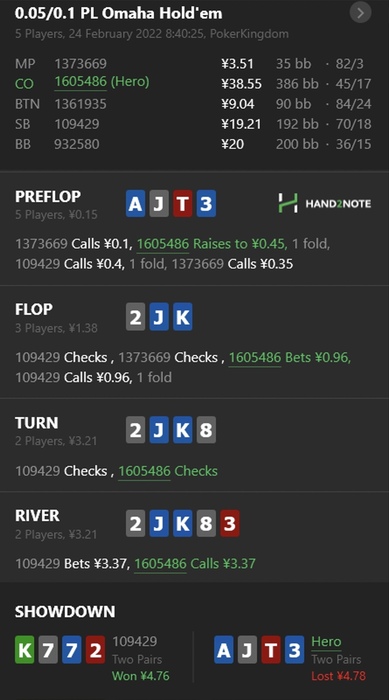Click the underlined Hero label at showdown
Image resolution: width=389 pixels, height=700 pixels.
click(326, 642)
